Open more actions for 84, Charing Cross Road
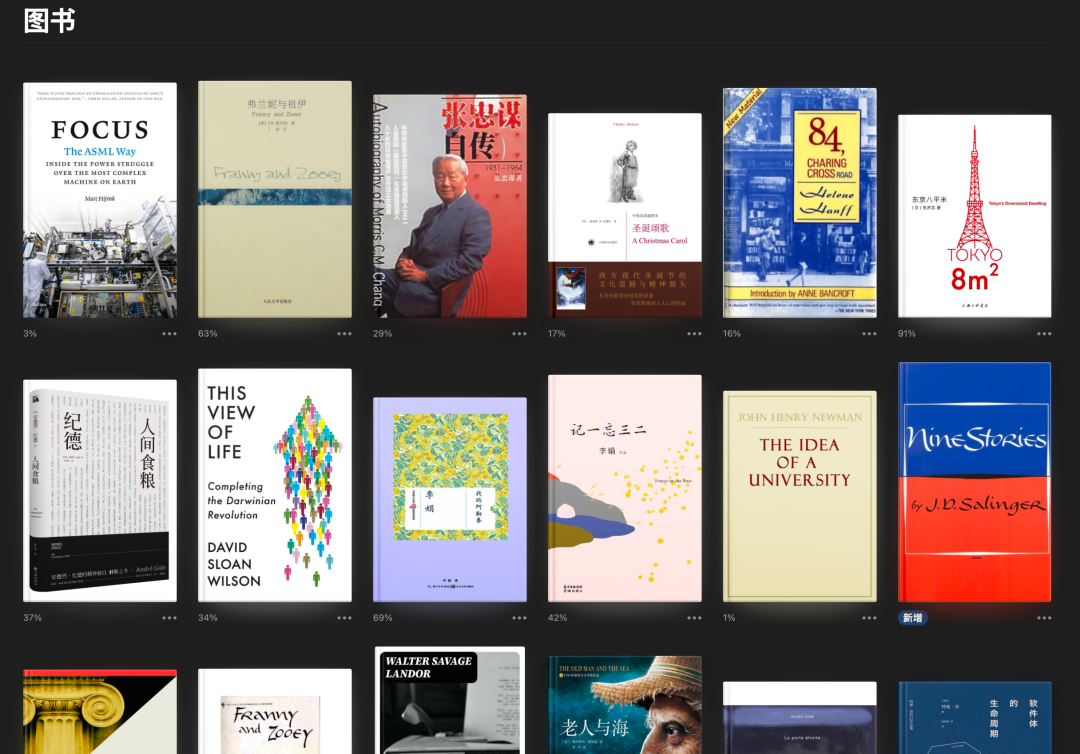 (869, 334)
